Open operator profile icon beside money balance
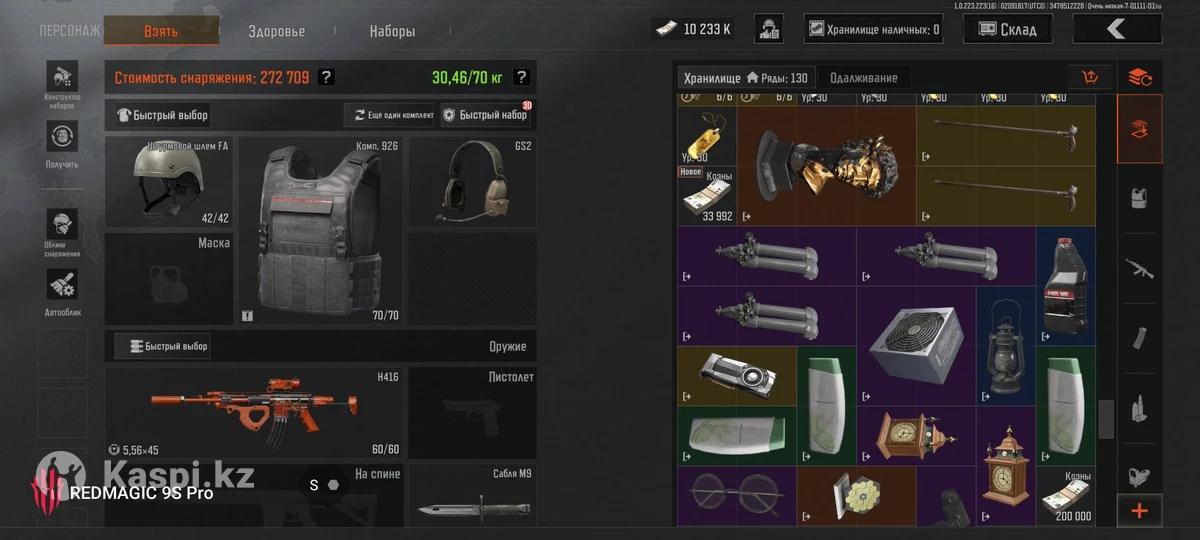The width and height of the screenshot is (1200, 540). [768, 28]
